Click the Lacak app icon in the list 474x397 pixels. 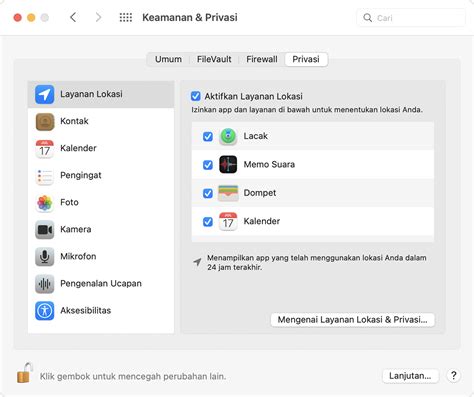point(228,136)
